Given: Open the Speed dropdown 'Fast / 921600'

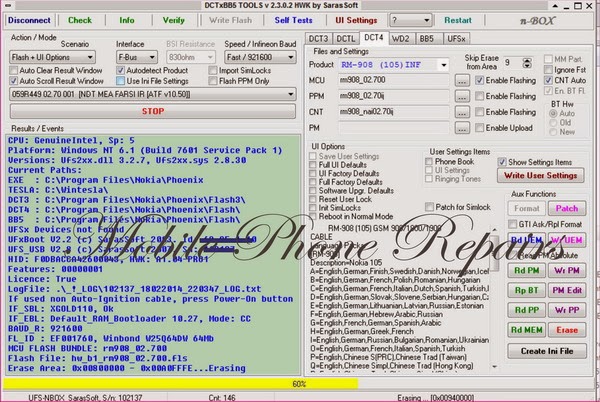Looking at the screenshot, I should coord(260,57).
